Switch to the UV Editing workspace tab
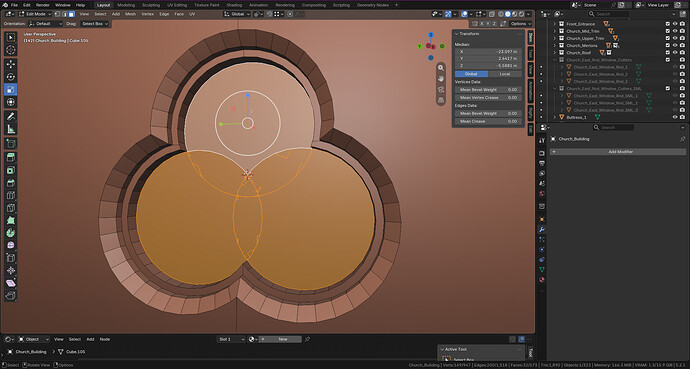 pyautogui.click(x=176, y=5)
